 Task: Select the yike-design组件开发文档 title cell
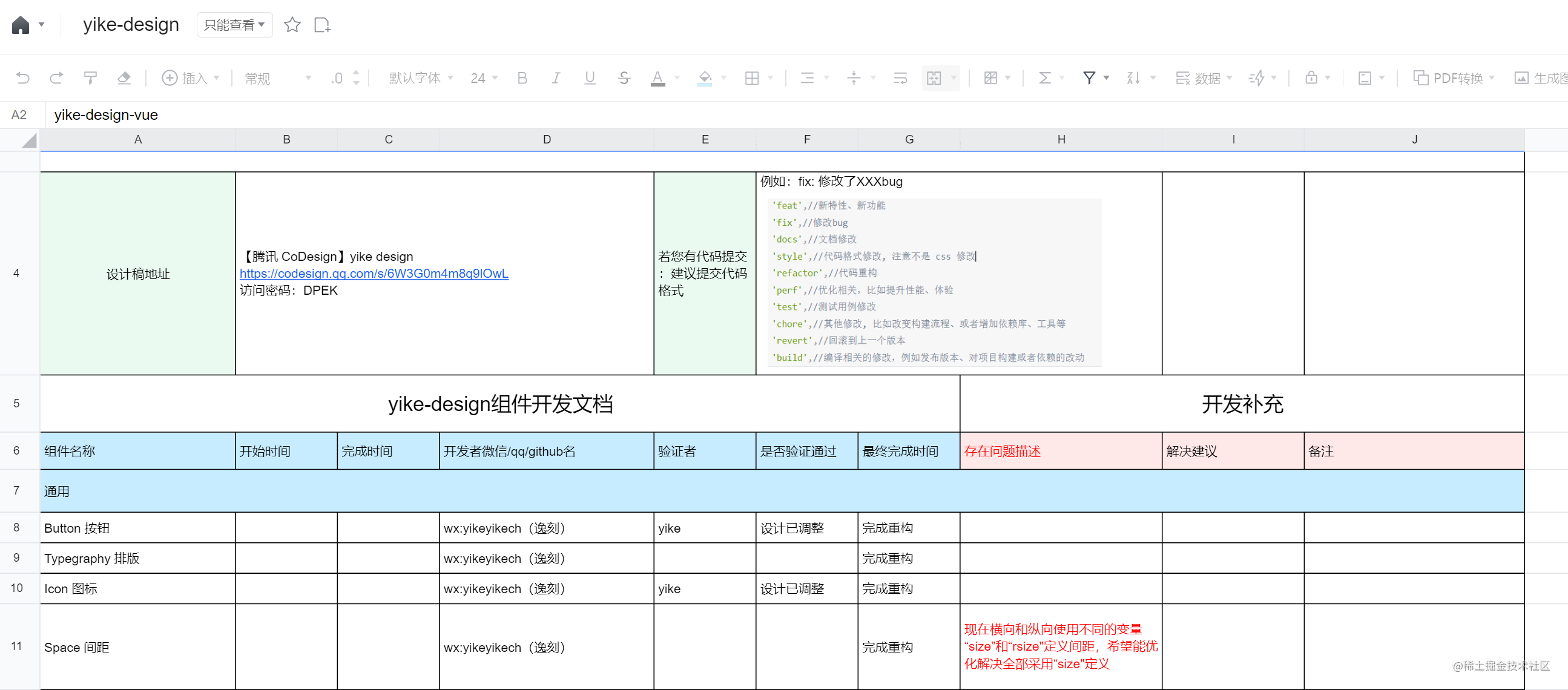[500, 404]
